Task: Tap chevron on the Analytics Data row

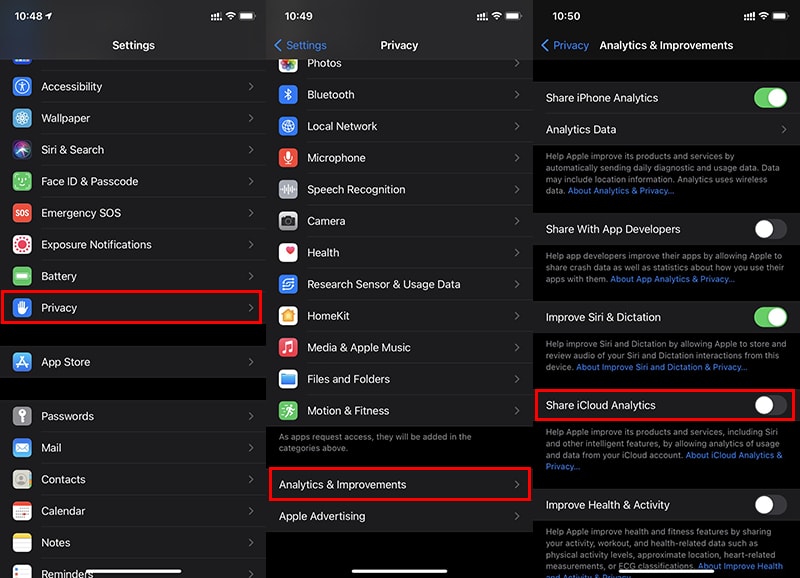Action: pyautogui.click(x=784, y=130)
